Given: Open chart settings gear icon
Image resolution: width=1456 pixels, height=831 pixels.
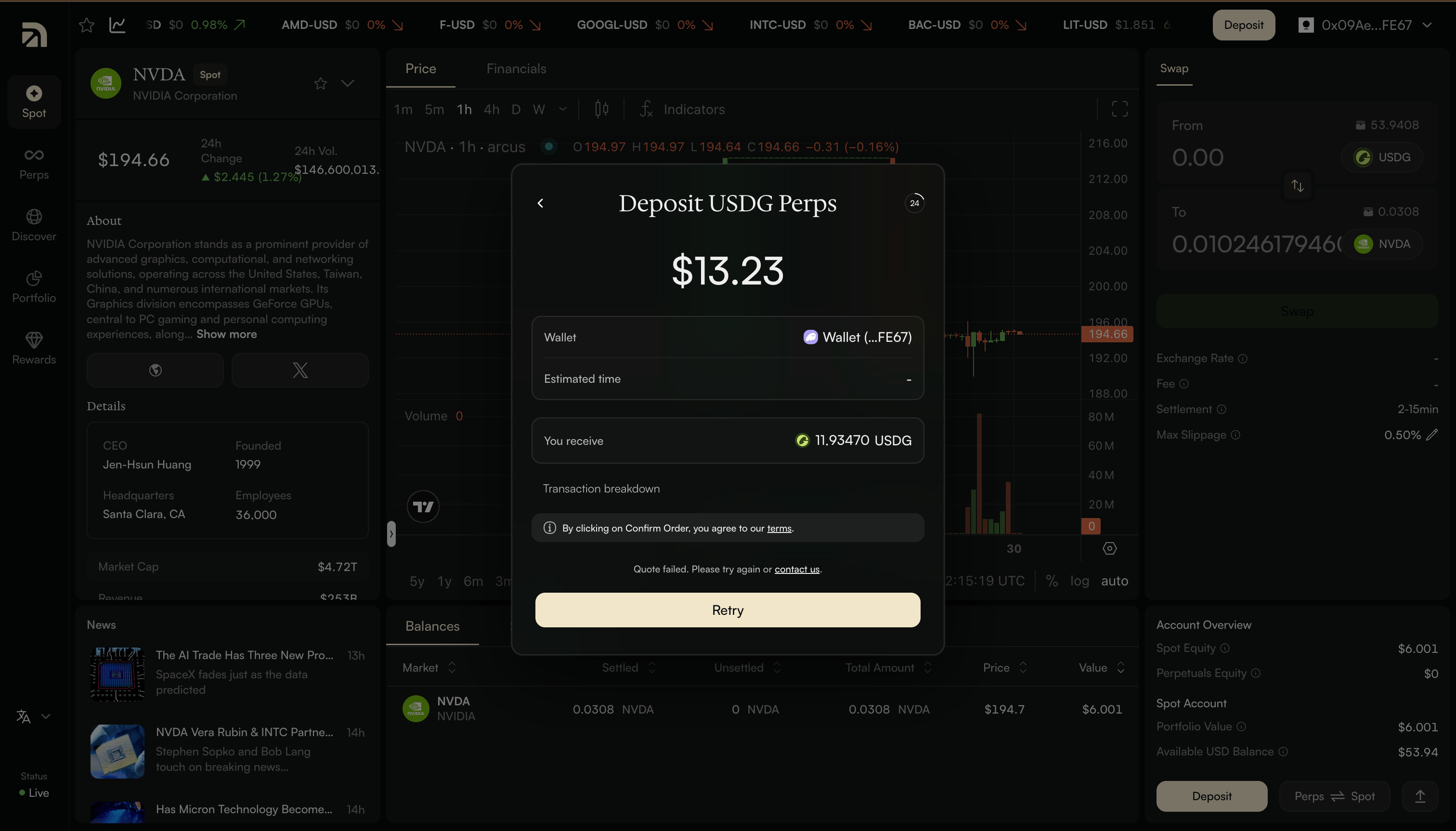Looking at the screenshot, I should click(x=1109, y=548).
